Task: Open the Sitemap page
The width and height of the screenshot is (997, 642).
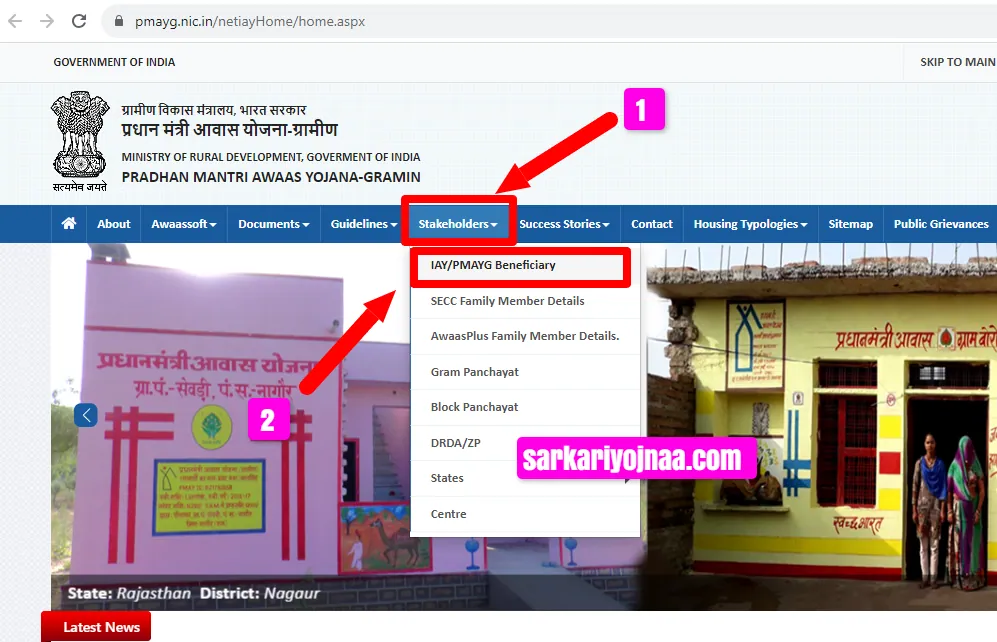Action: [x=851, y=224]
